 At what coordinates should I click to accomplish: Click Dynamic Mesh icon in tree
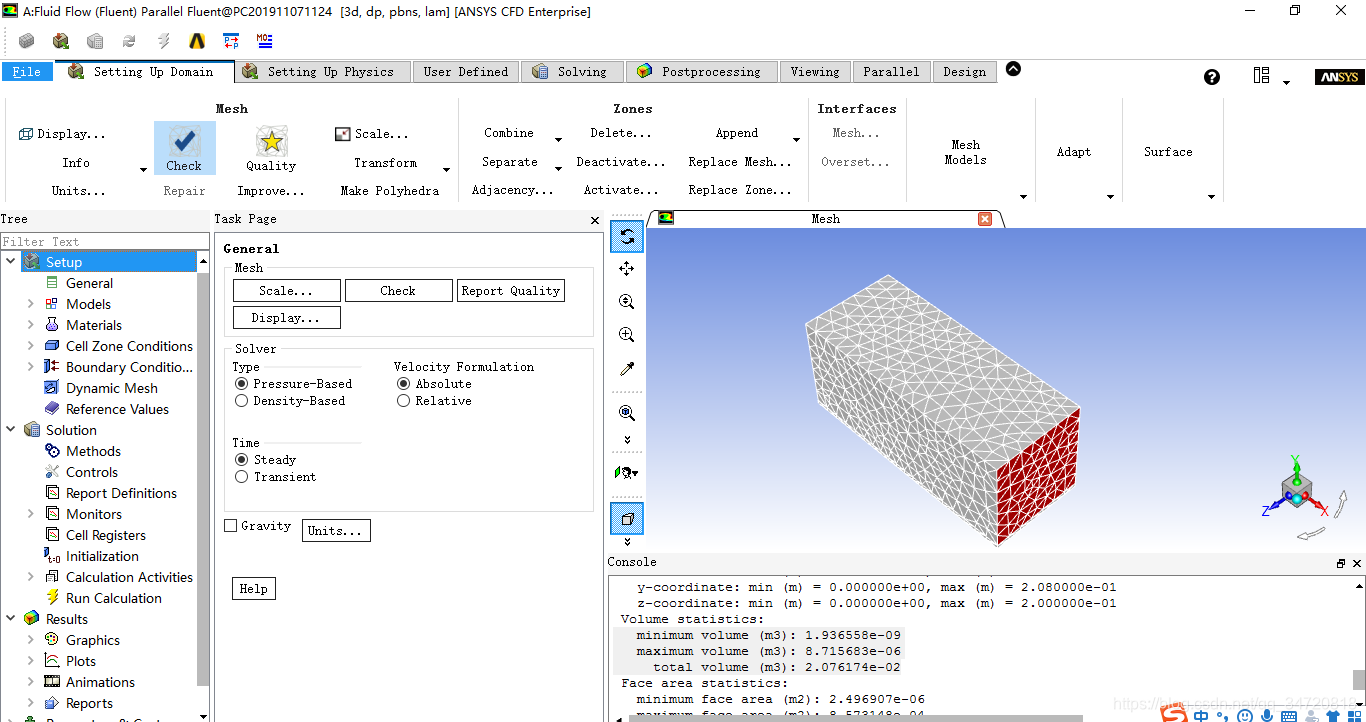[52, 388]
